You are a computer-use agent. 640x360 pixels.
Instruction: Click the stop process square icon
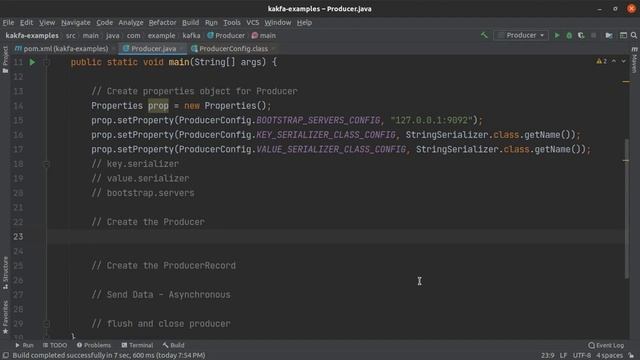[593, 36]
